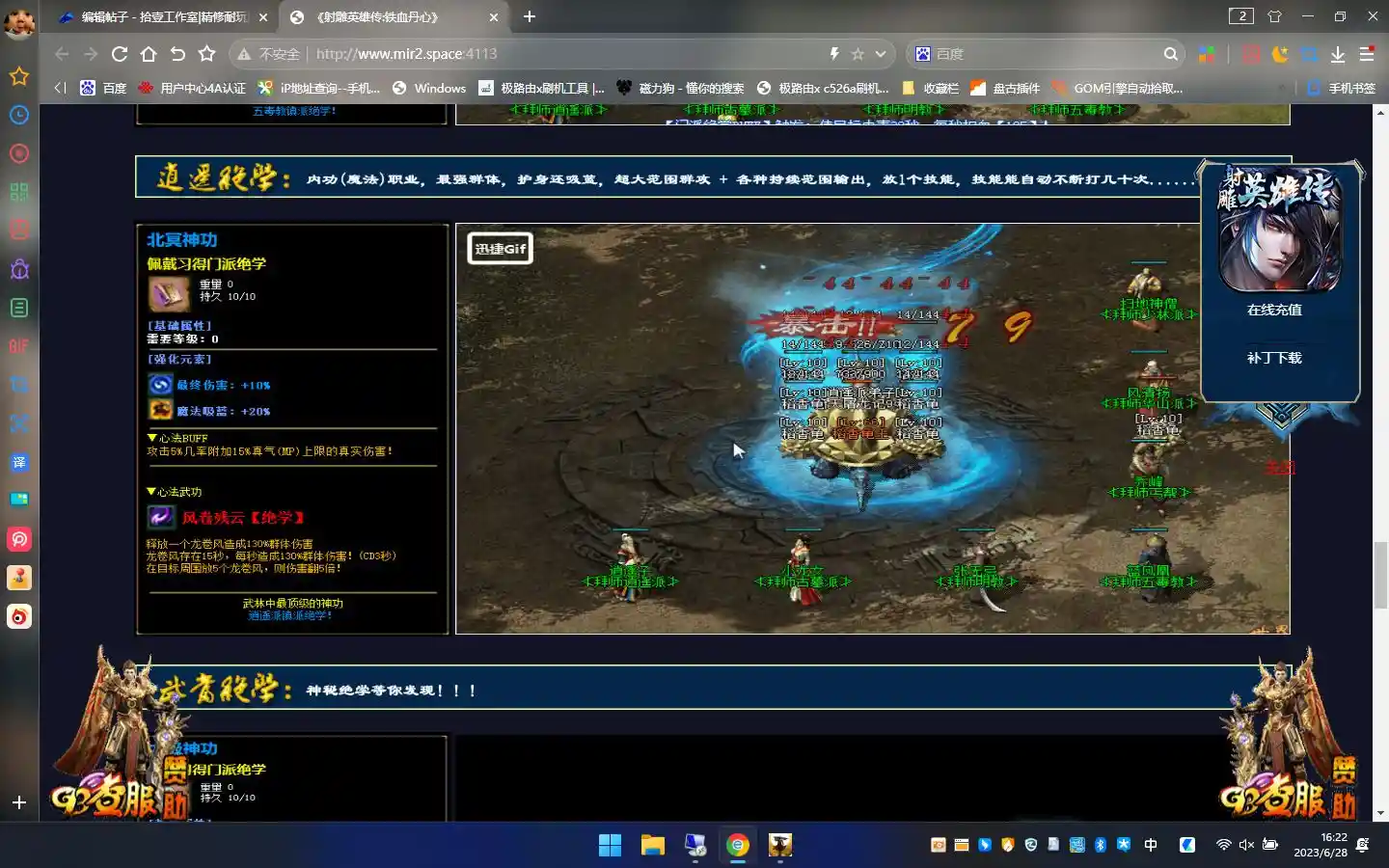Screen dimensions: 1389x868
Task: Open the green apps grid icon in the sidebar
Action: [19, 192]
